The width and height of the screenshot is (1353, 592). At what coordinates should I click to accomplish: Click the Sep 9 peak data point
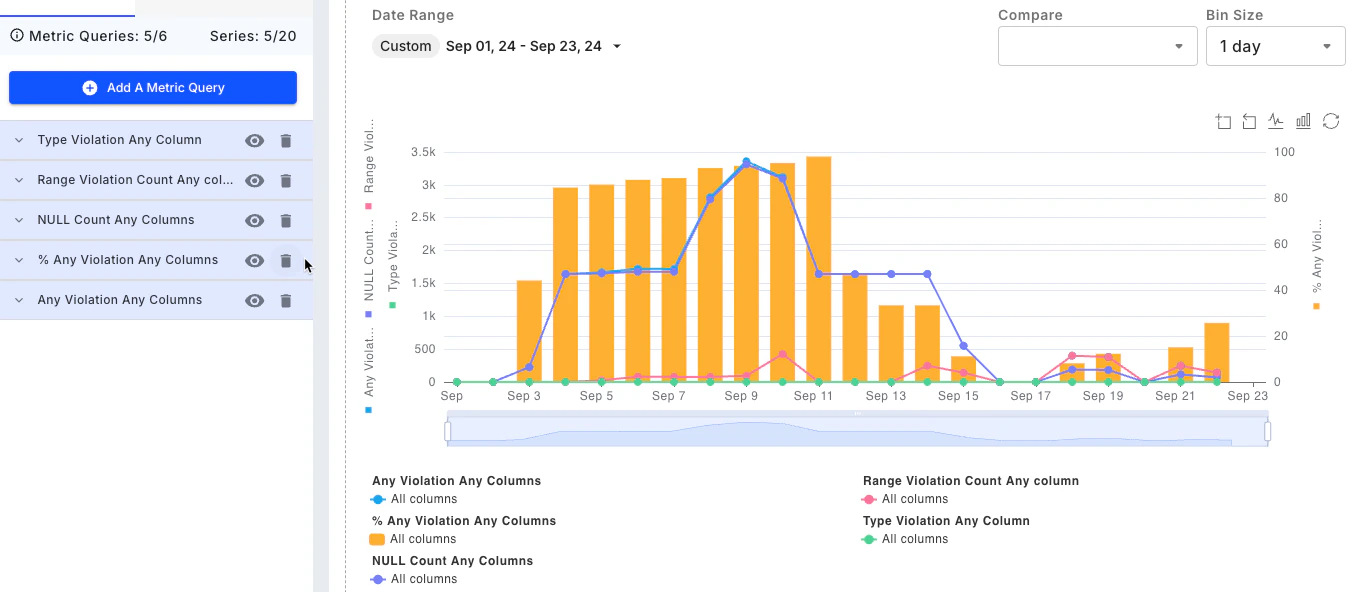[746, 161]
